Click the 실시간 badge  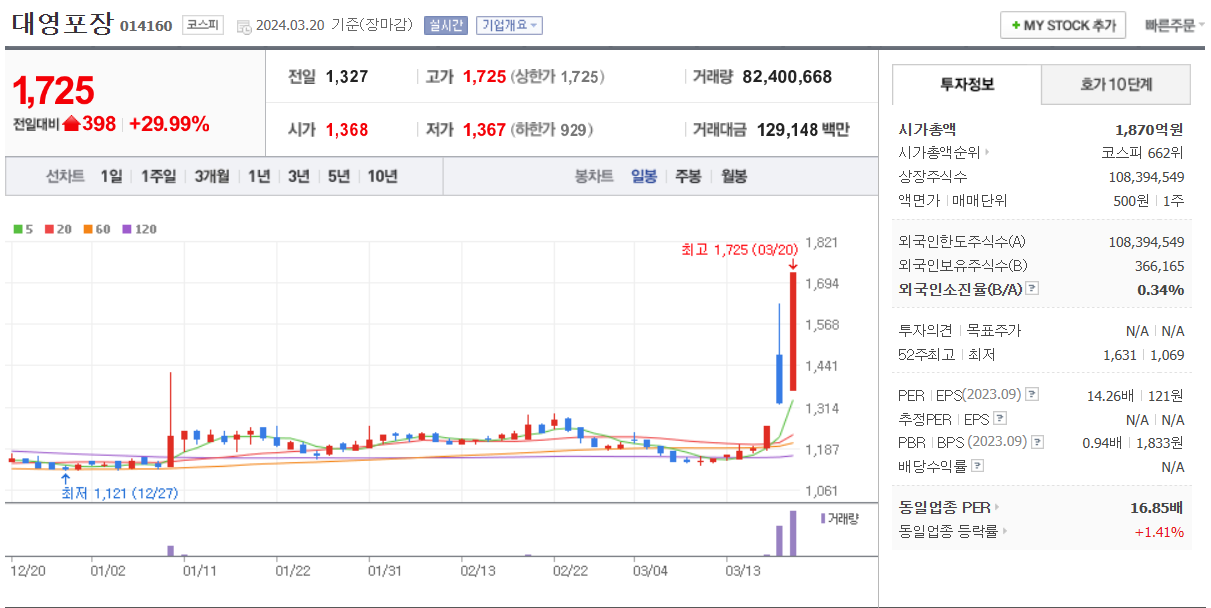[x=445, y=25]
